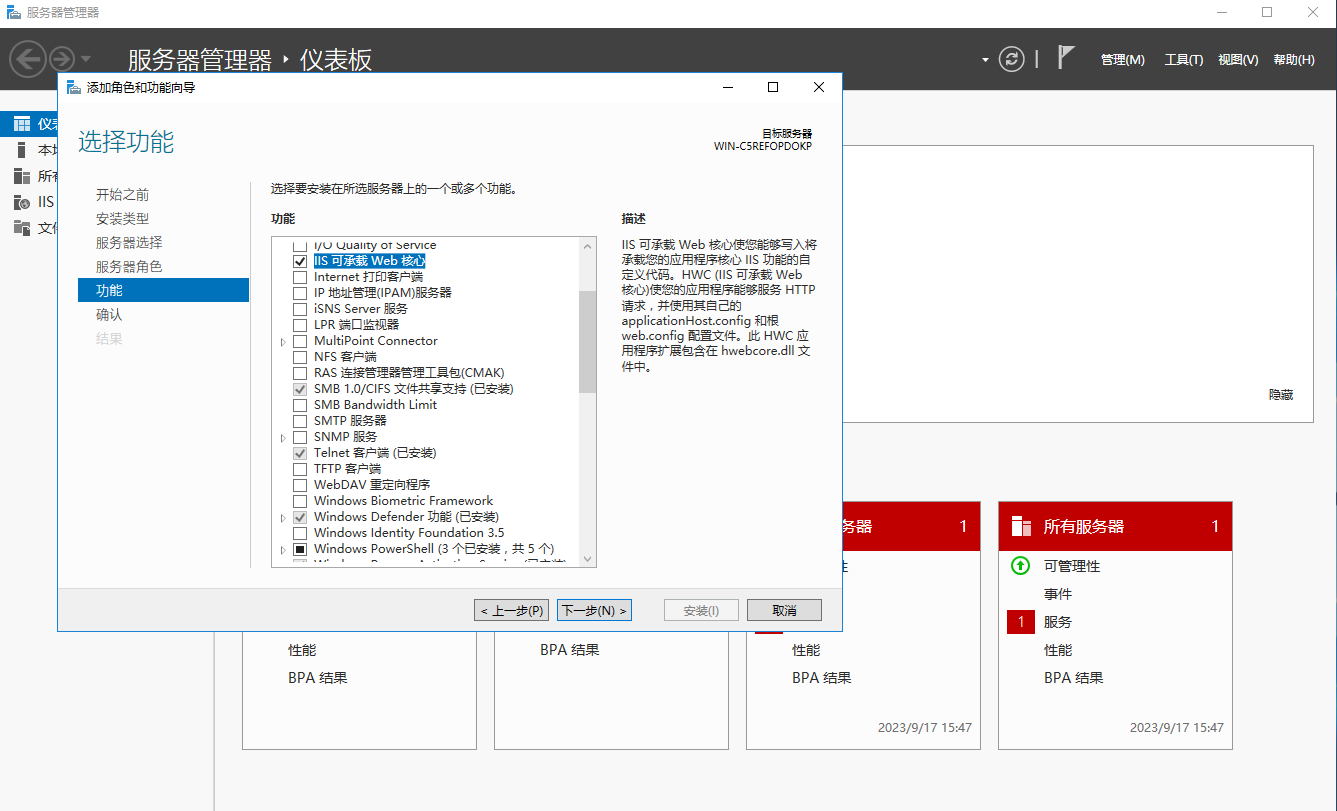Click the red 1 badge beside 服务
1337x811 pixels.
(1021, 622)
